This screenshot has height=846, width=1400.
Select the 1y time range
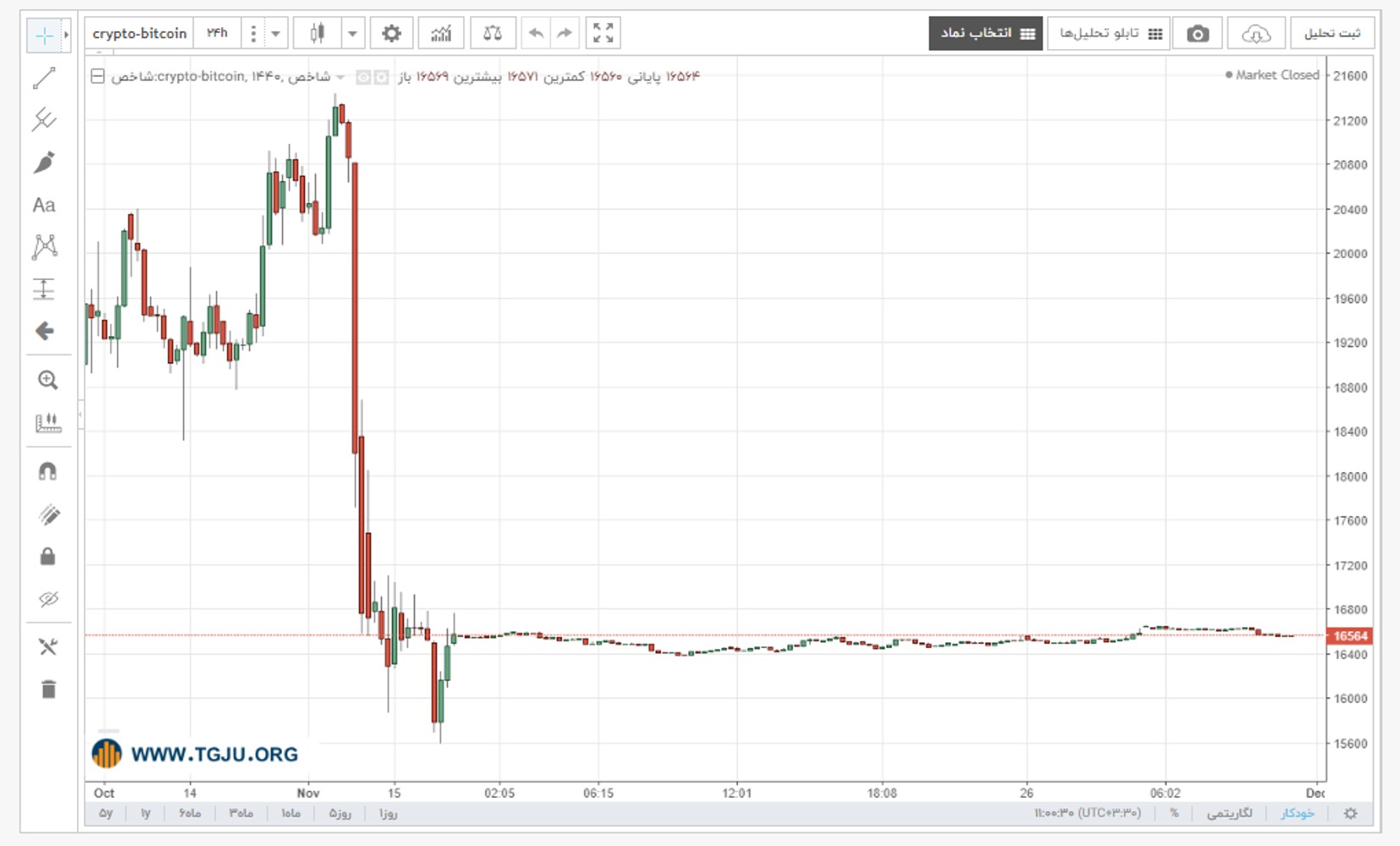[146, 813]
